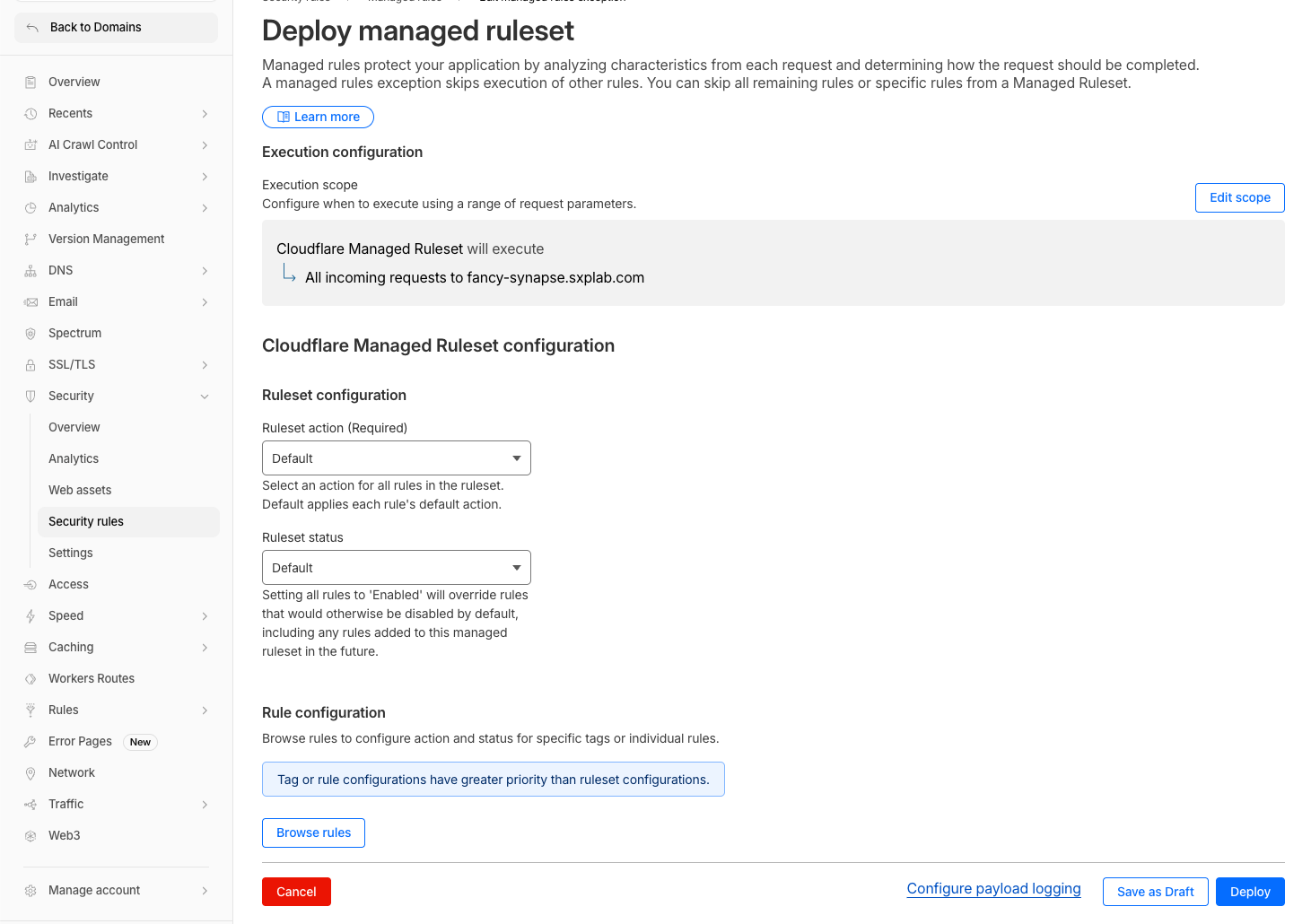Expand the Manage account chevron
The height and width of the screenshot is (924, 1311).
[205, 890]
